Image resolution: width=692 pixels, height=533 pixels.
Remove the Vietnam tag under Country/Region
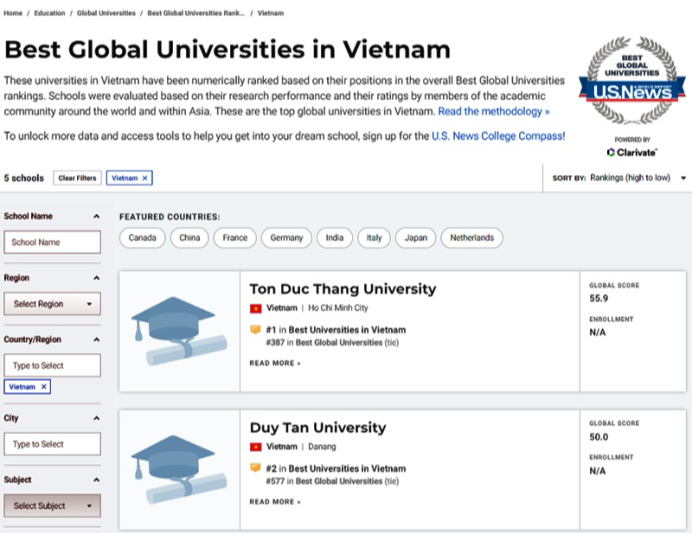44,387
